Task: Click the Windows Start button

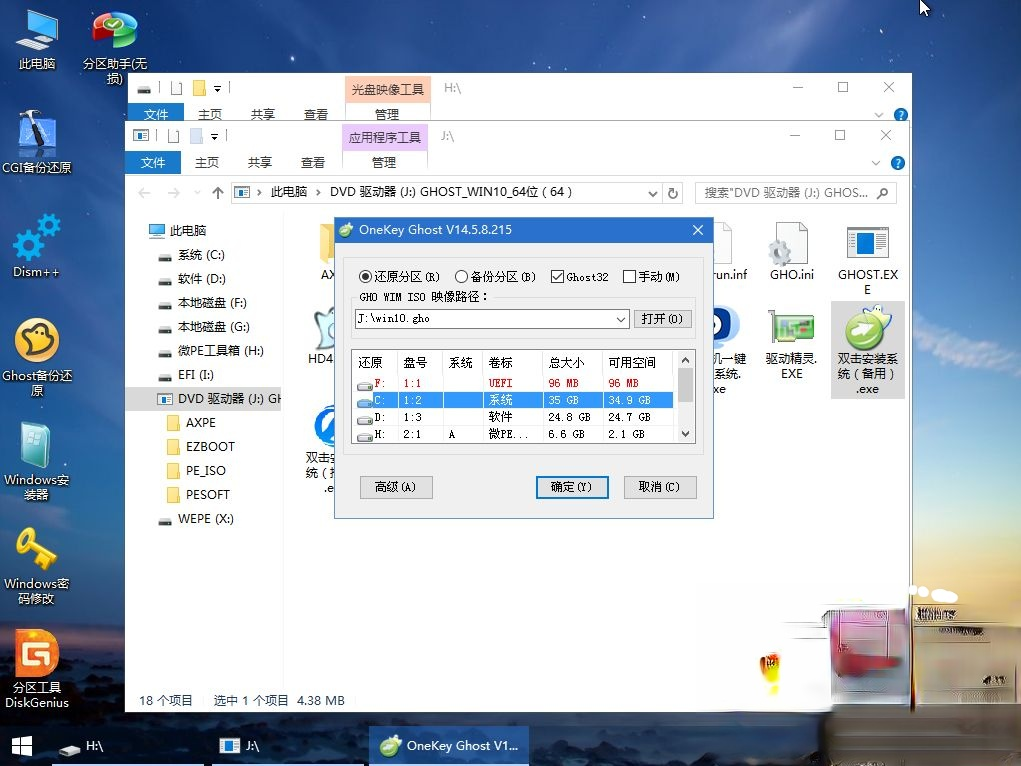Action: pos(21,746)
